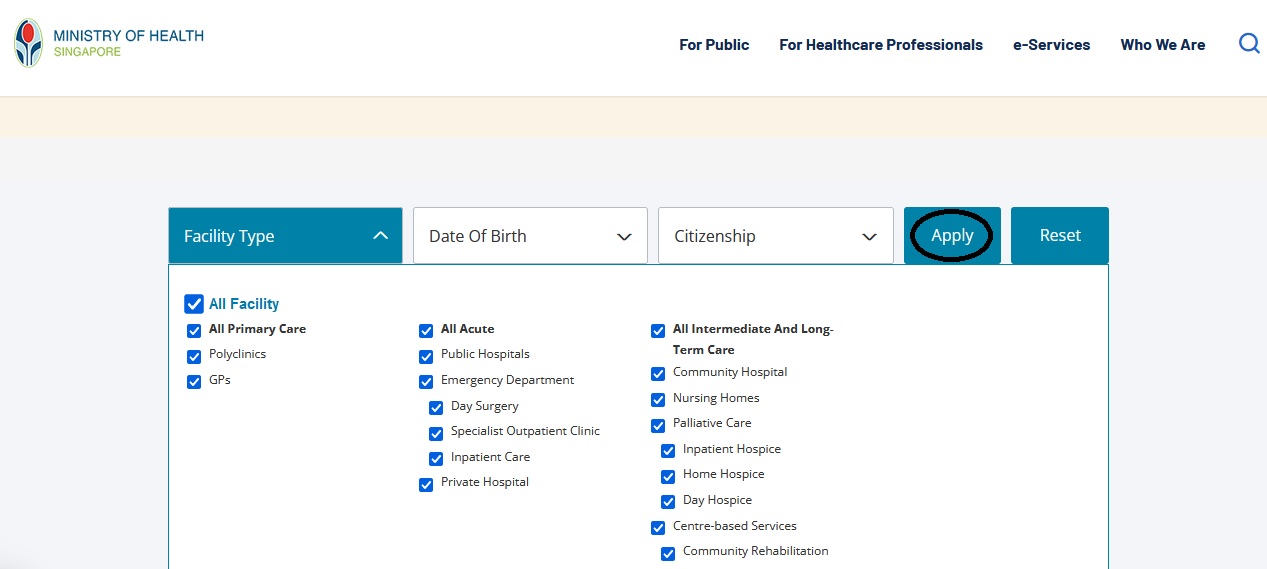The height and width of the screenshot is (569, 1267).
Task: Toggle the Polyclinics checkbox
Action: click(x=194, y=356)
